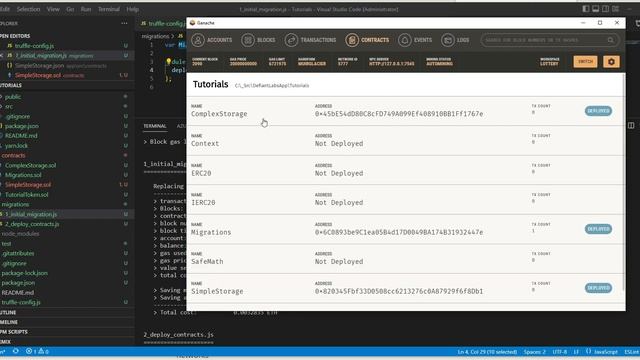Click Migrations contract address text
The image size is (640, 360).
399,232
